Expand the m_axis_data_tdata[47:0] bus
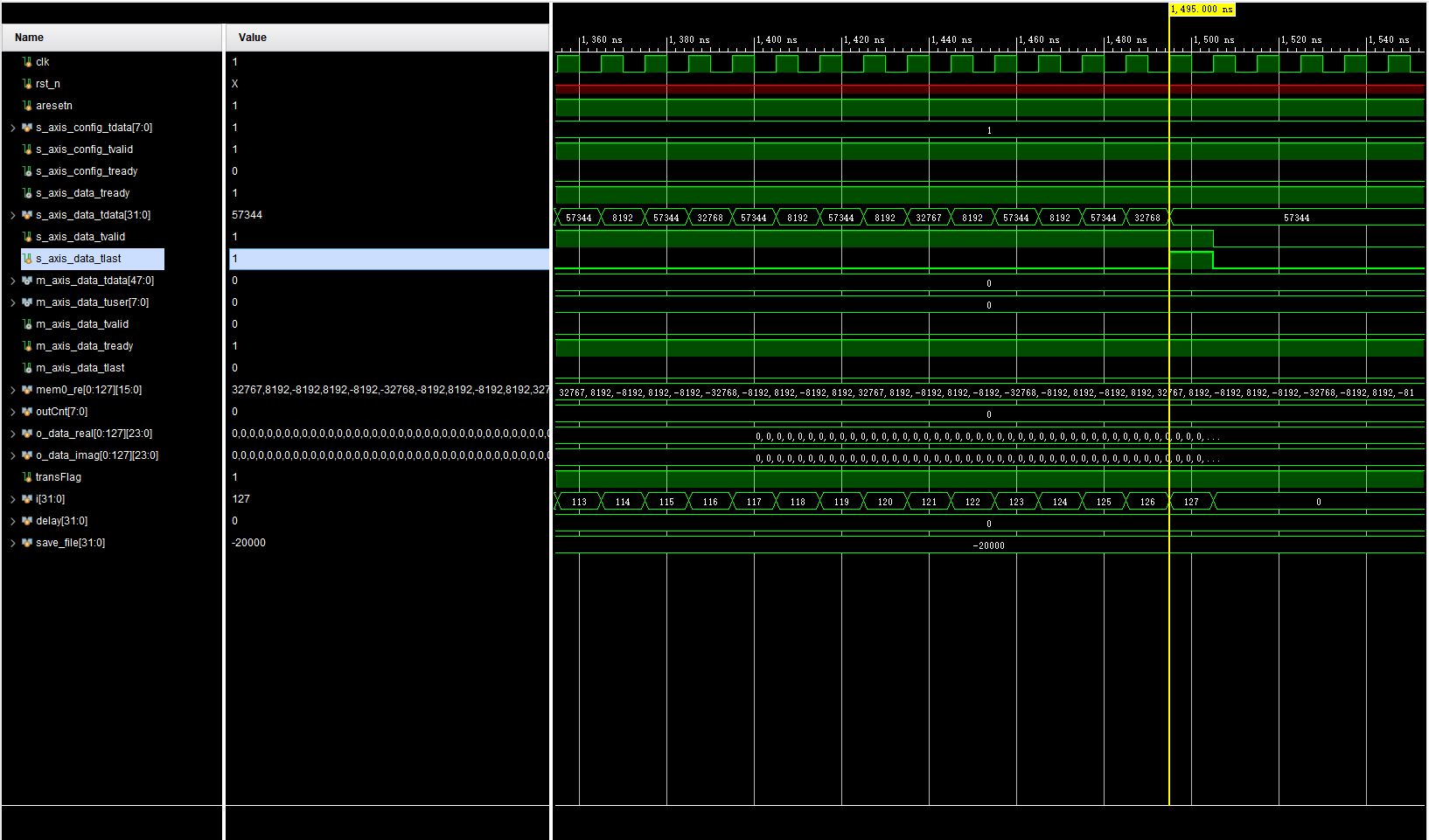 tap(12, 281)
